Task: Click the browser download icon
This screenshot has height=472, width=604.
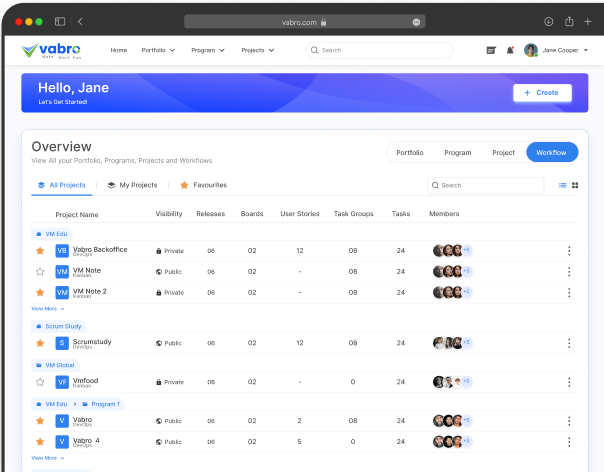Action: (x=549, y=21)
